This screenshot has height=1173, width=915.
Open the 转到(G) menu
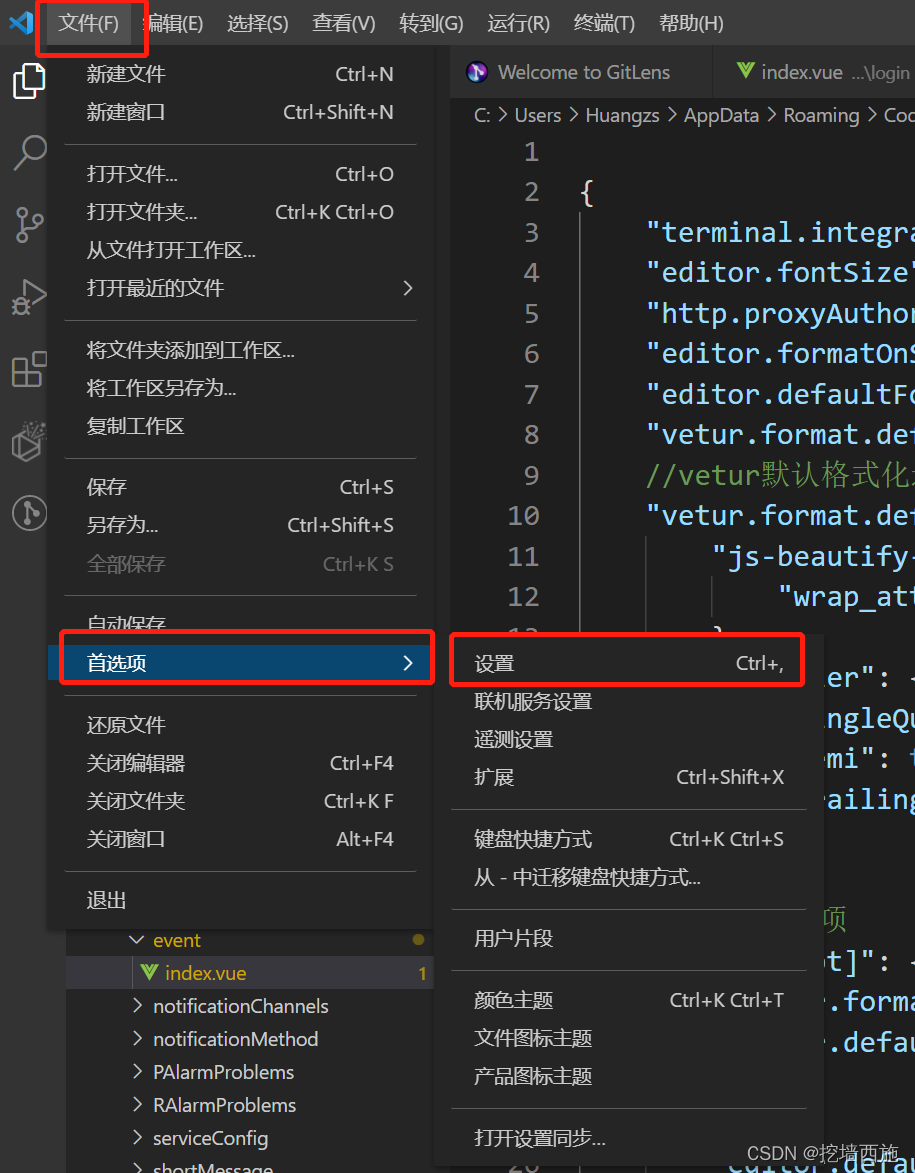pyautogui.click(x=431, y=23)
